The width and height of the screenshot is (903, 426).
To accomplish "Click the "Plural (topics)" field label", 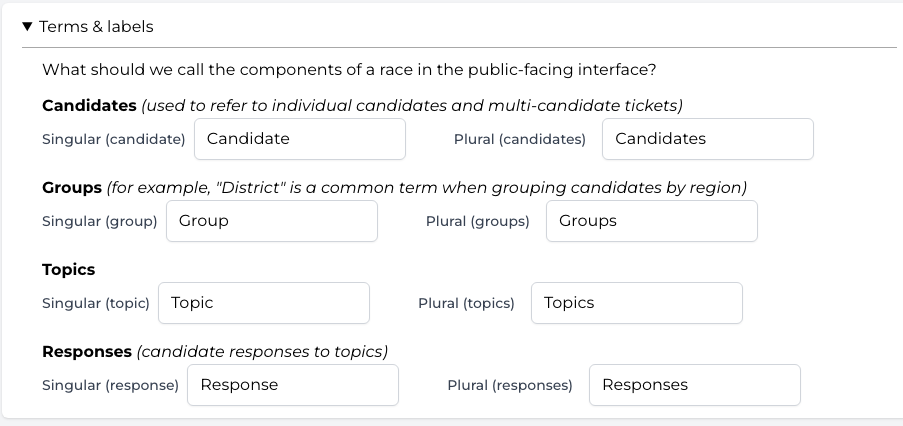I will pos(466,304).
